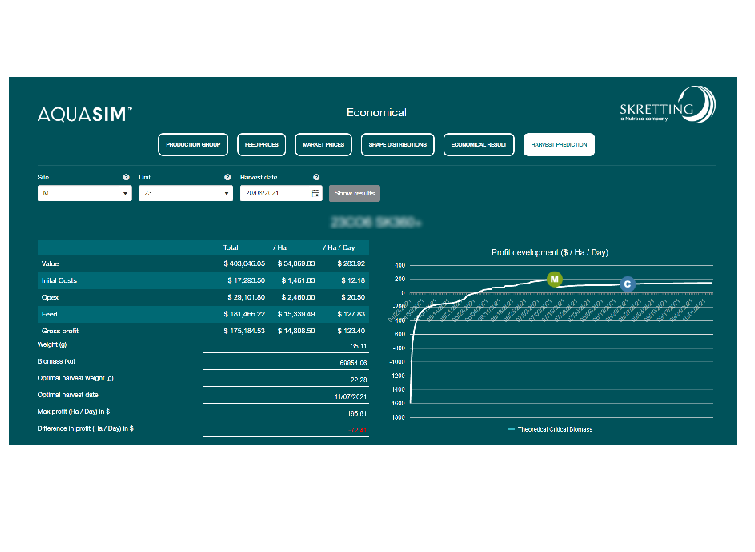The image size is (755, 552).
Task: Go to the Shape Distributions tab
Action: [x=397, y=144]
